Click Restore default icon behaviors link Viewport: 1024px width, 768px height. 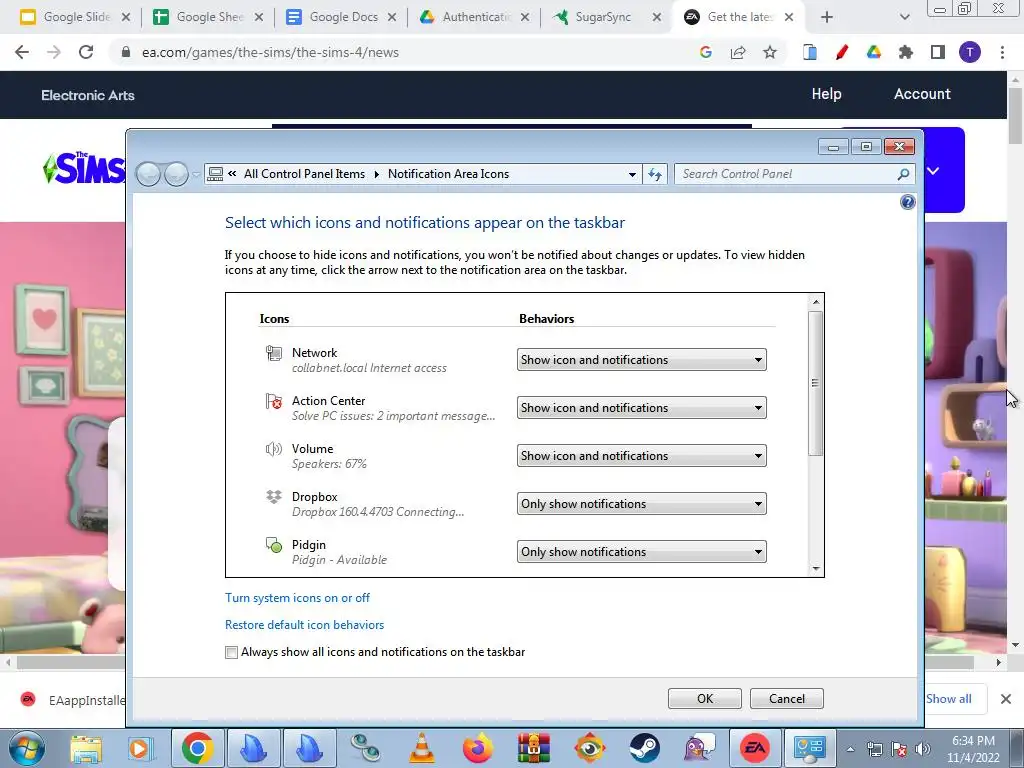coord(304,625)
